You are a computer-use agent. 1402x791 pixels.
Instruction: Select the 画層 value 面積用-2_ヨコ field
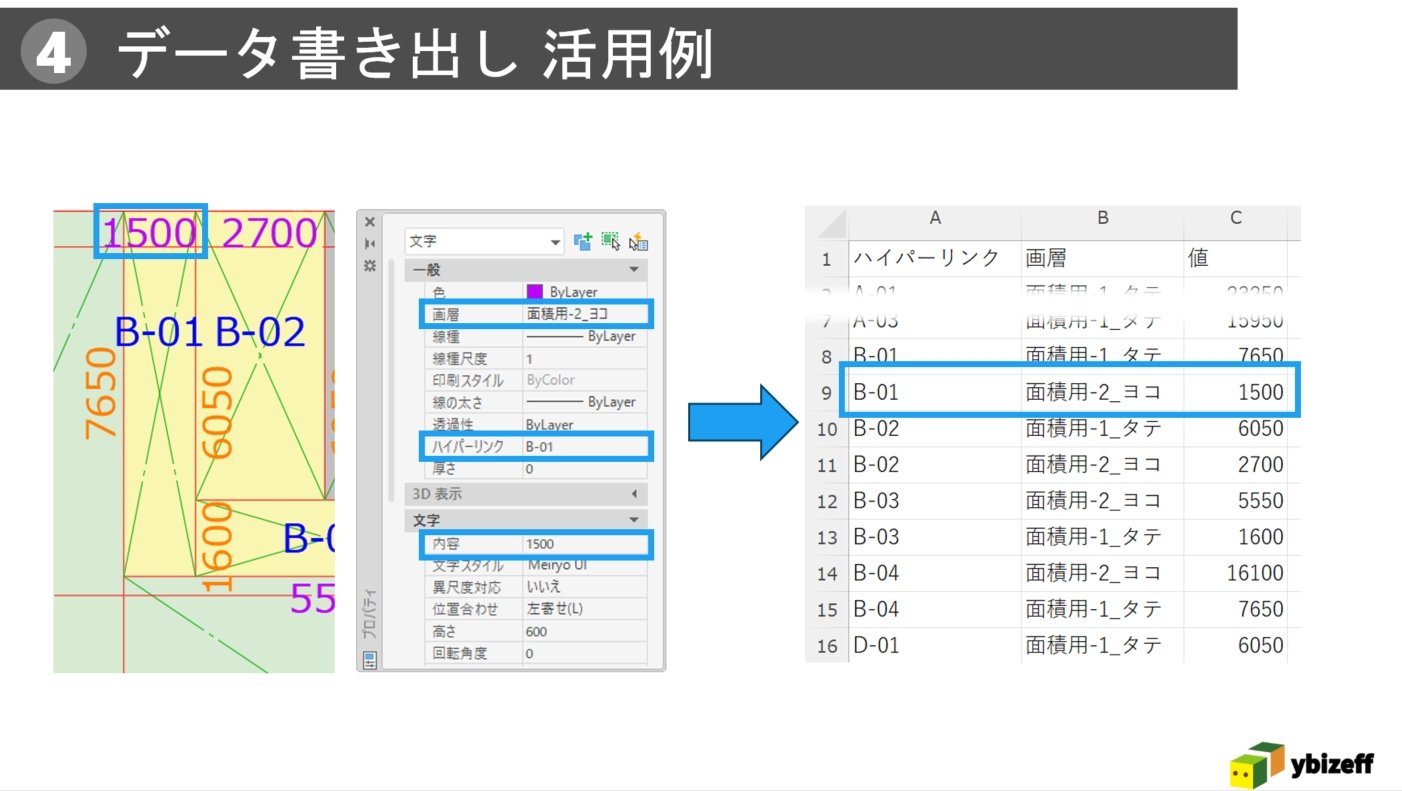(585, 314)
